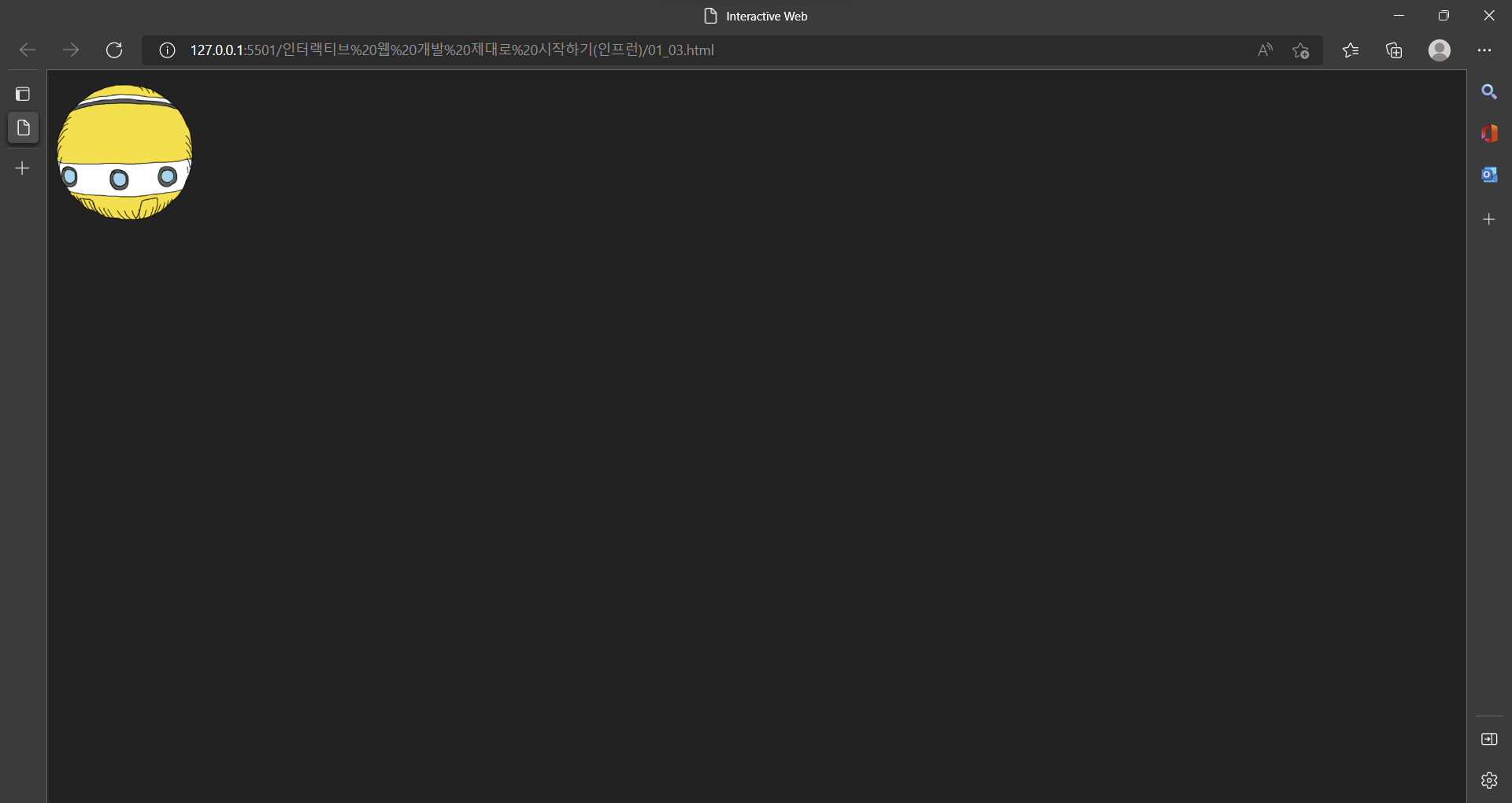Go back to the previous page

coord(28,50)
